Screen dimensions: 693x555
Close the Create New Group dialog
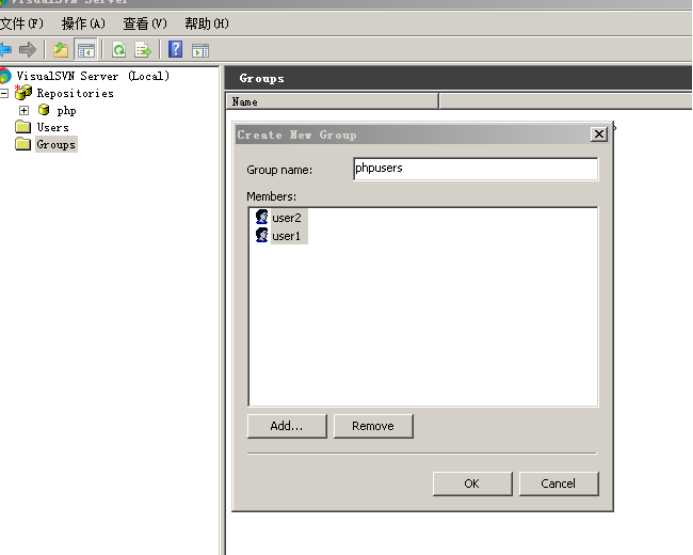(599, 134)
